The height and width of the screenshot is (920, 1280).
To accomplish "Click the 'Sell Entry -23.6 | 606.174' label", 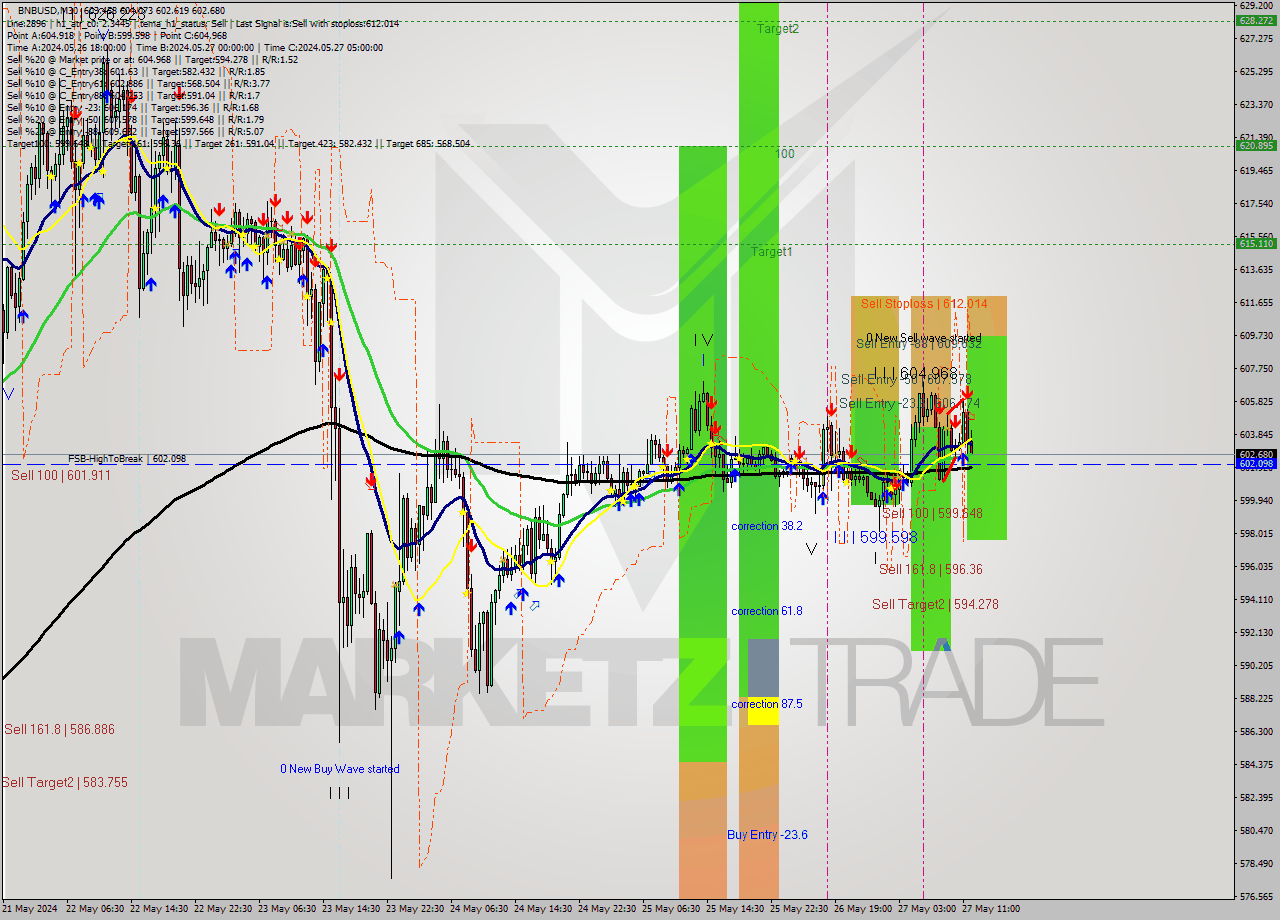I will (x=909, y=403).
